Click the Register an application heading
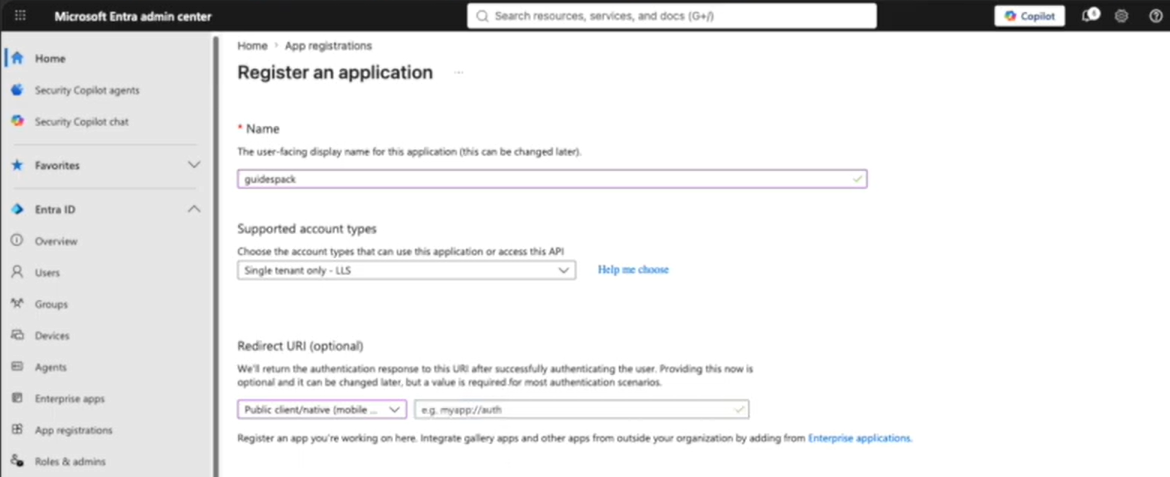 pyautogui.click(x=335, y=72)
